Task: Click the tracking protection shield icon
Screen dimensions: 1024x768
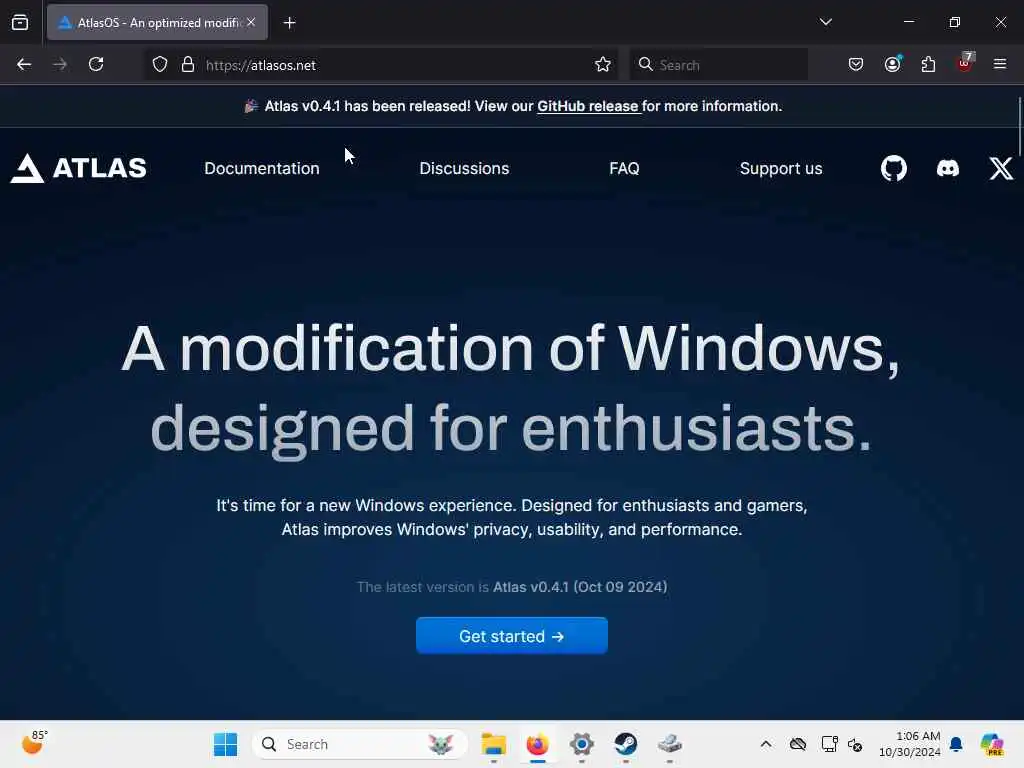Action: point(160,65)
